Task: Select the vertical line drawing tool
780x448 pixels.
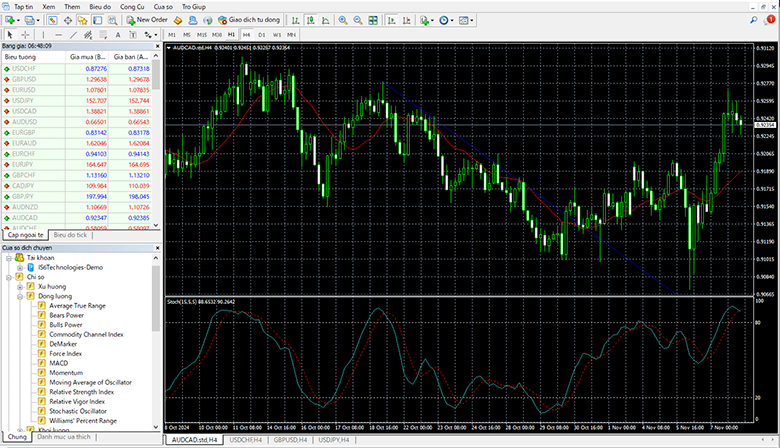Action: pos(43,35)
